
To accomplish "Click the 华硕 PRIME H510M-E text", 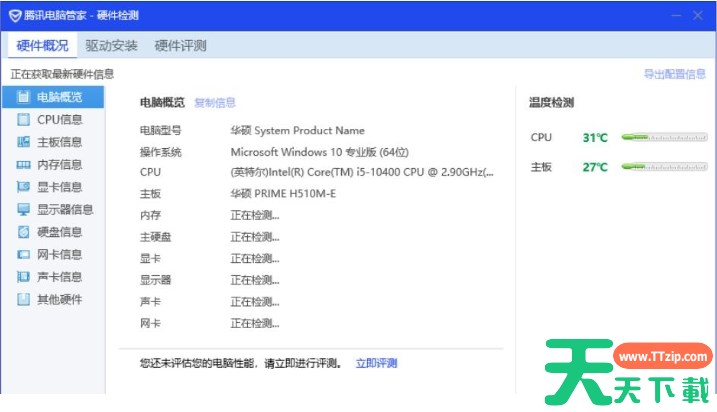I will pyautogui.click(x=283, y=194).
